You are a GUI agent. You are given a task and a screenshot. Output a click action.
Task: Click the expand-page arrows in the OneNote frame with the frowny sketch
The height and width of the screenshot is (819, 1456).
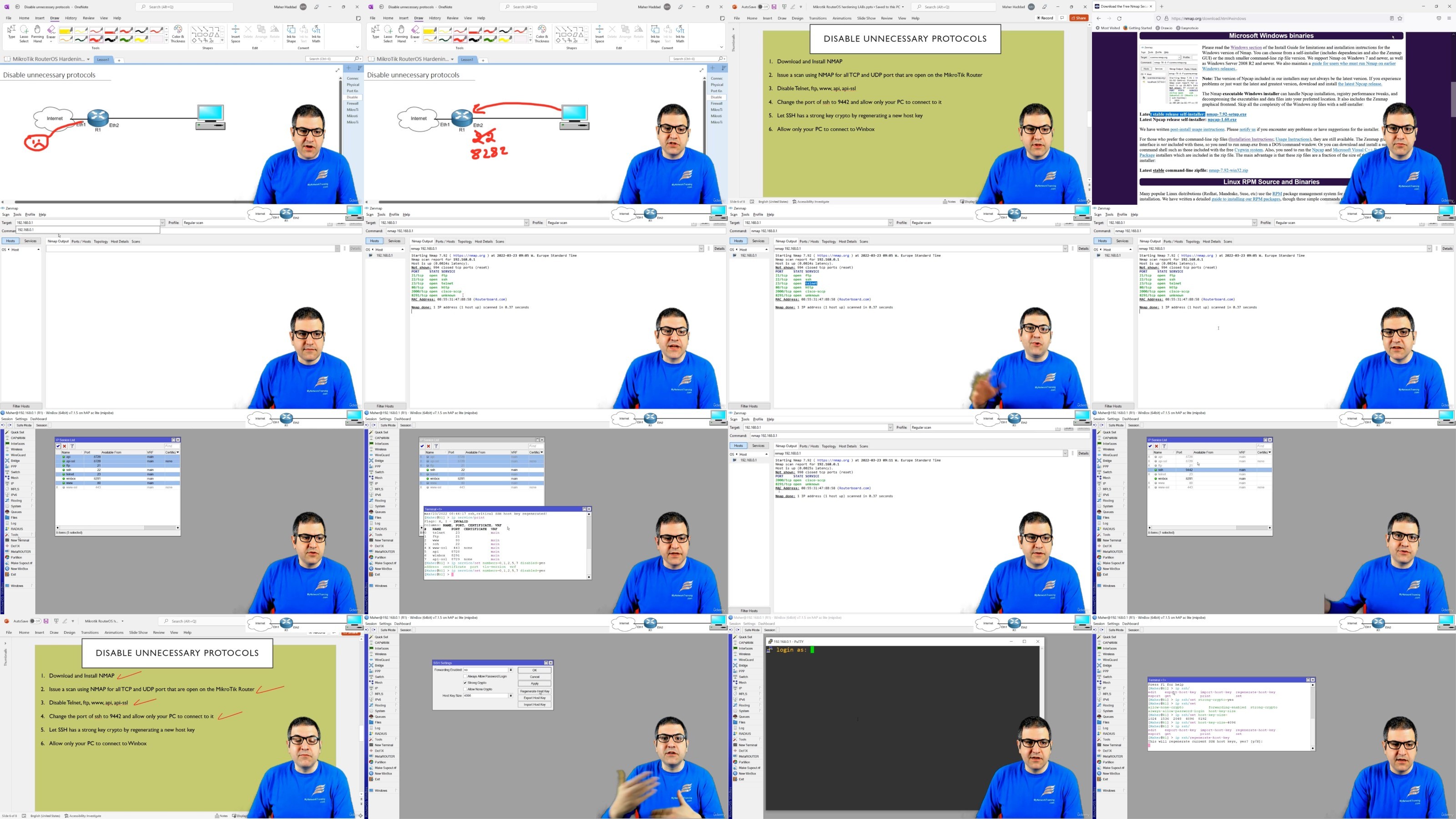point(338,70)
